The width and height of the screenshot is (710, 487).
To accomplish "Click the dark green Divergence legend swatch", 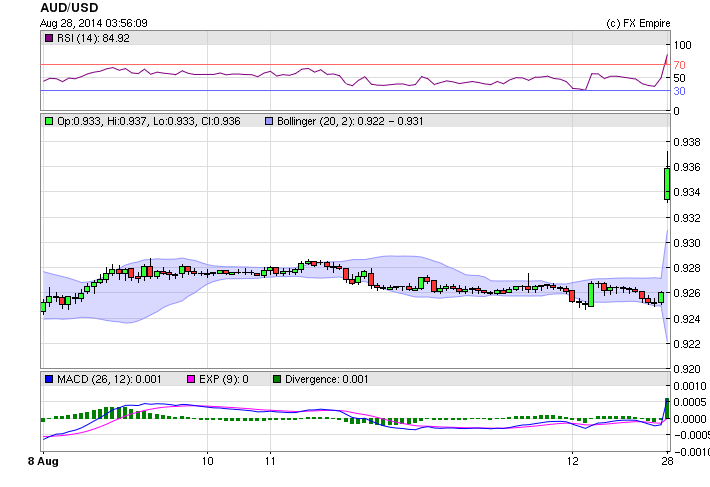I will tap(277, 379).
